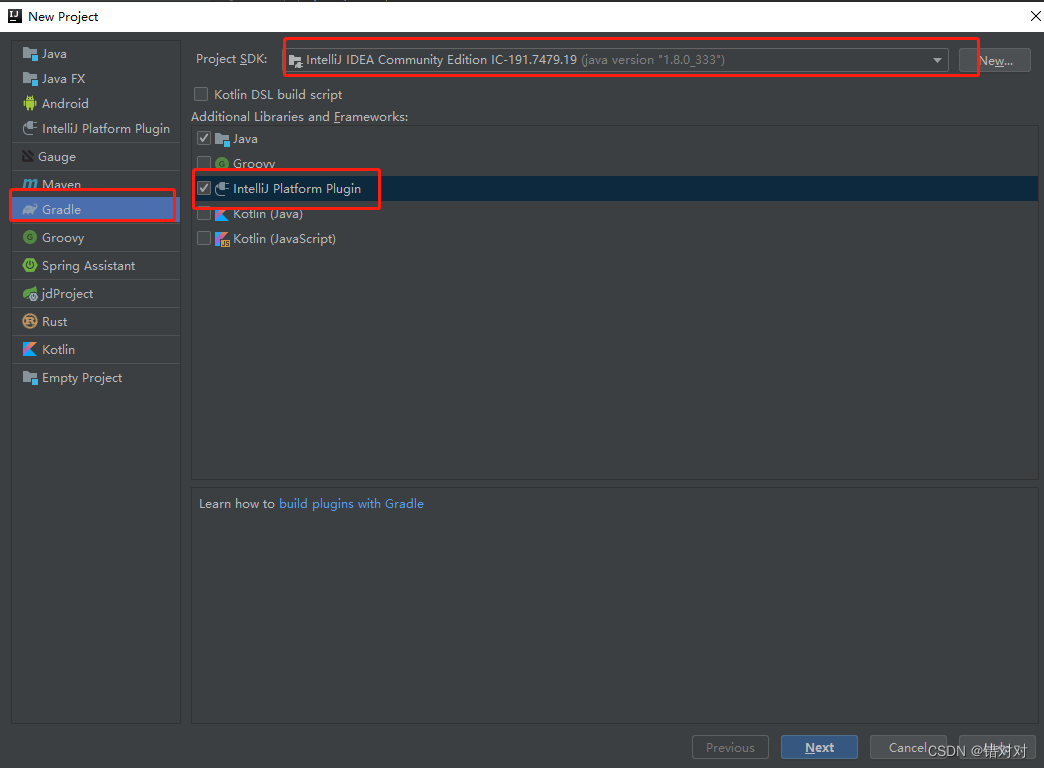Select the Gauge label in sidebar
Screen dimensions: 1044x768
pos(57,157)
